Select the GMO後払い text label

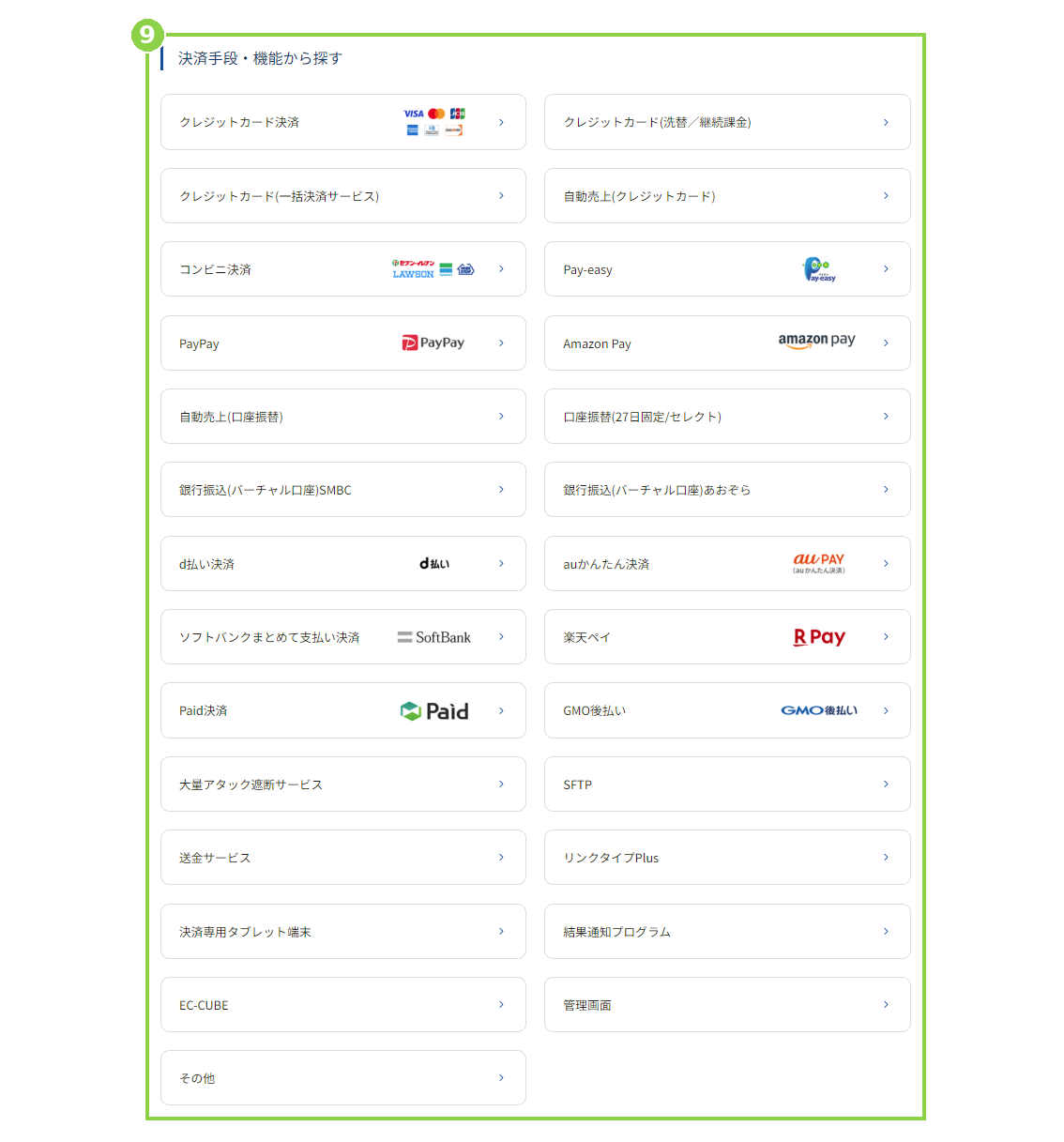594,711
